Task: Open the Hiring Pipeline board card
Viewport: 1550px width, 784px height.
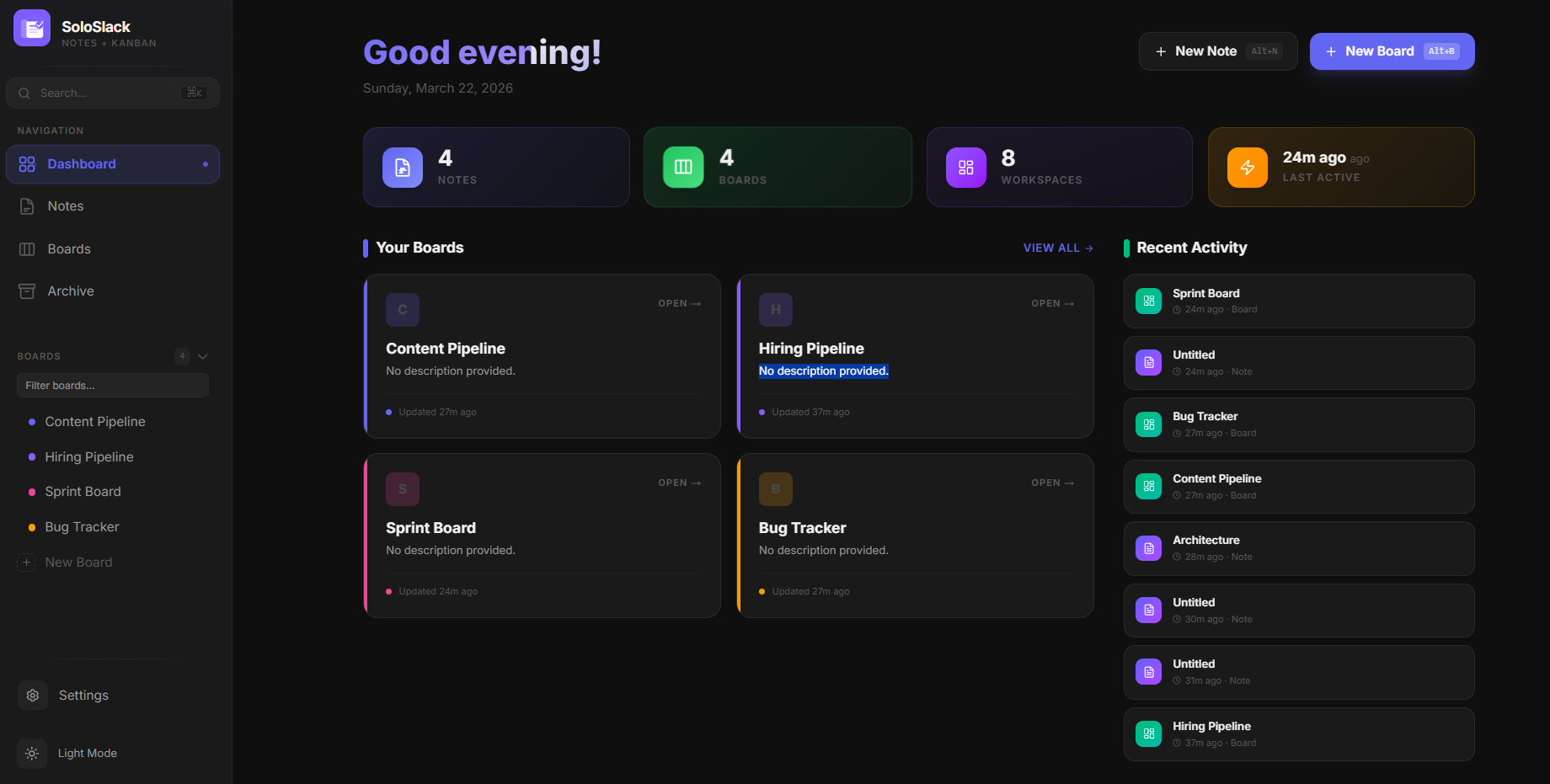Action: pyautogui.click(x=916, y=357)
